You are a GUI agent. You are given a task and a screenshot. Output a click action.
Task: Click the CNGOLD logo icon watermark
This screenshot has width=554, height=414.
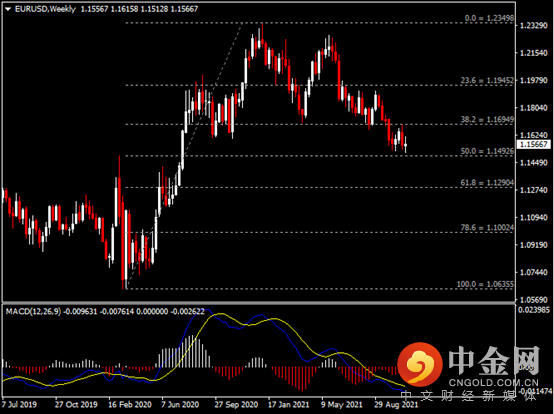pos(420,364)
